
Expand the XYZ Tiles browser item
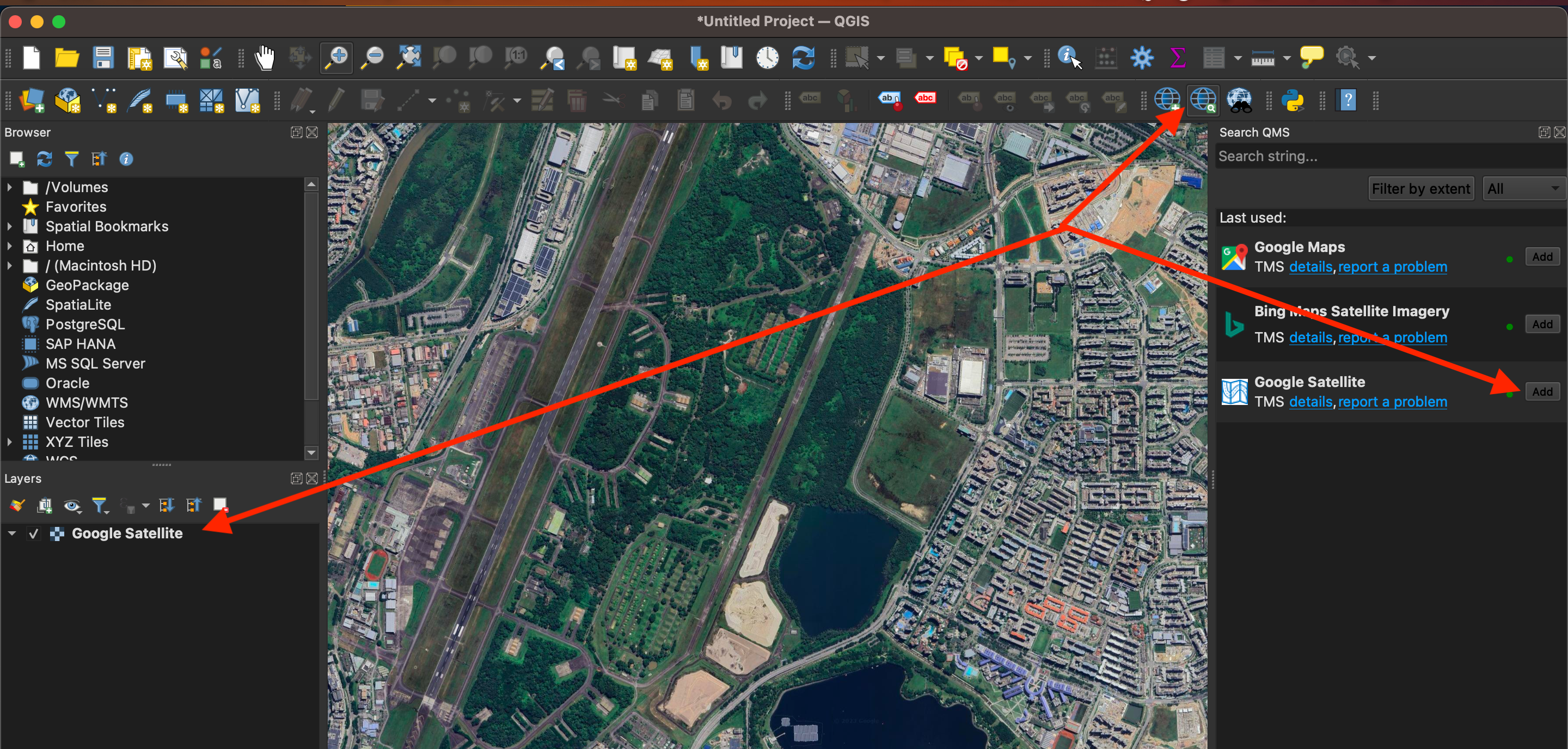(x=10, y=443)
